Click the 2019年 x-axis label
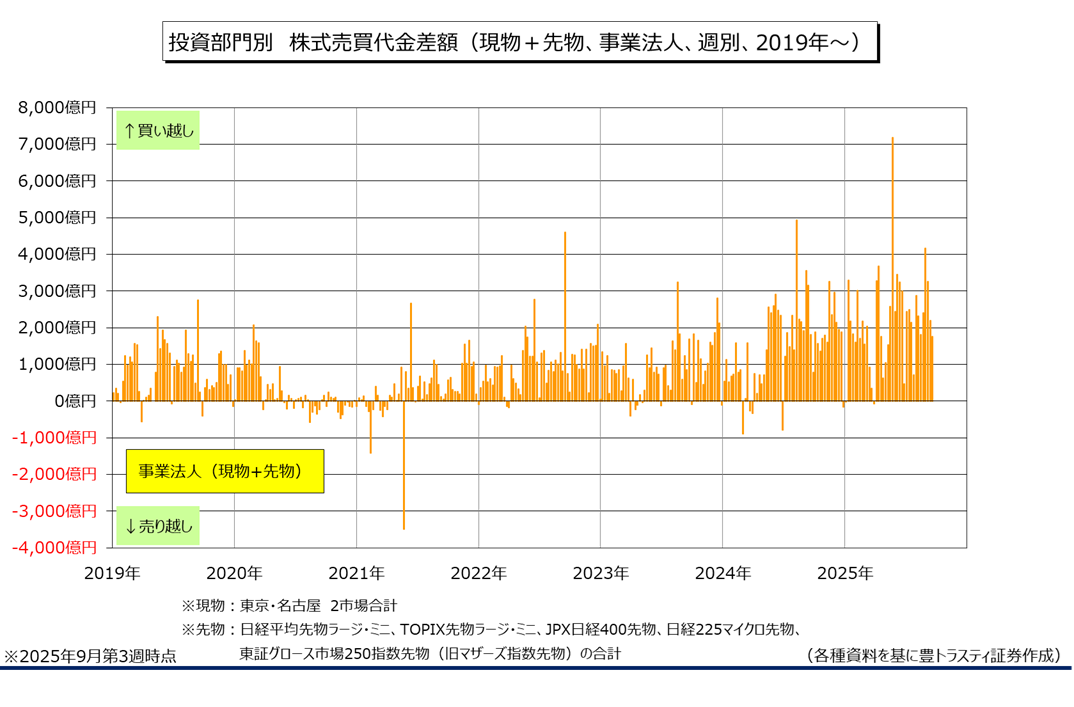Image resolution: width=1074 pixels, height=707 pixels. tap(112, 574)
